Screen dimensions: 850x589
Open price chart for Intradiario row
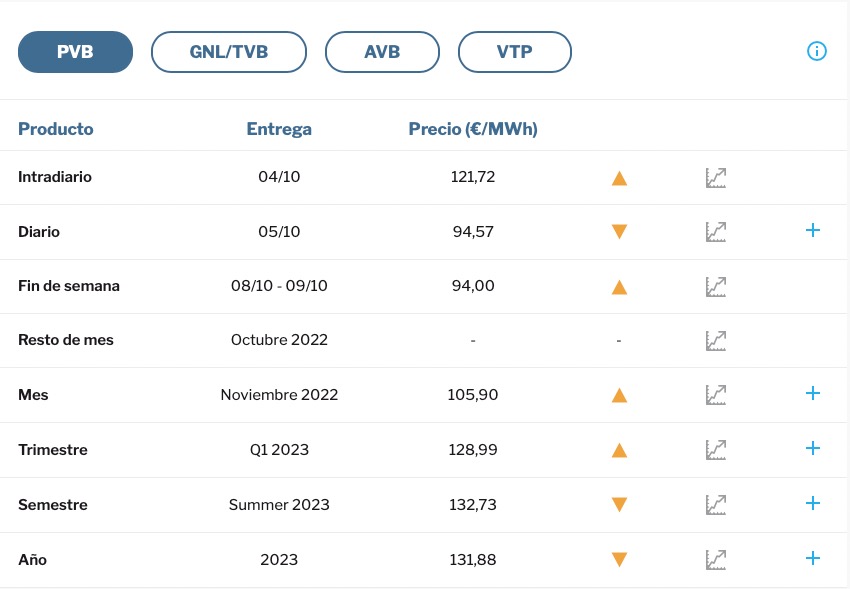point(715,178)
